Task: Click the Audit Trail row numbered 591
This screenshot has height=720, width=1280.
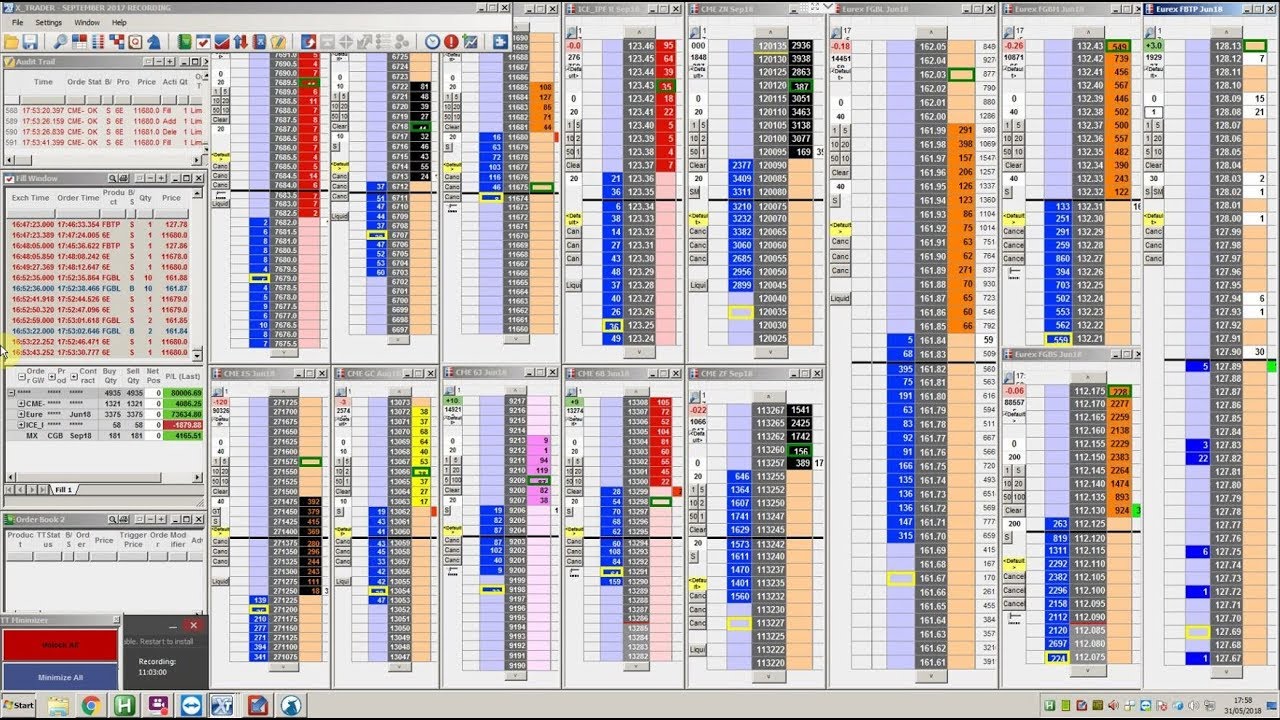Action: coord(104,142)
